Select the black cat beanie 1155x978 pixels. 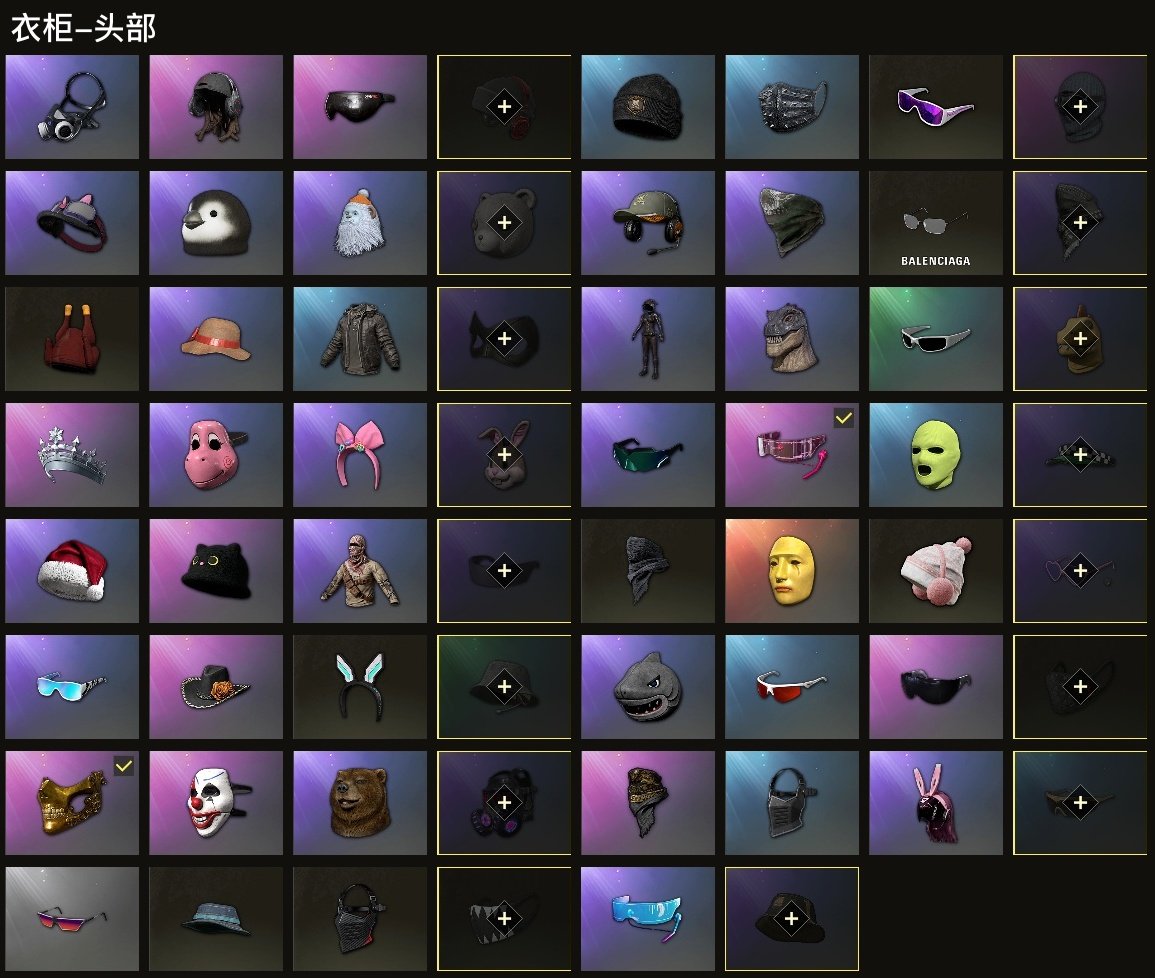pyautogui.click(x=216, y=571)
